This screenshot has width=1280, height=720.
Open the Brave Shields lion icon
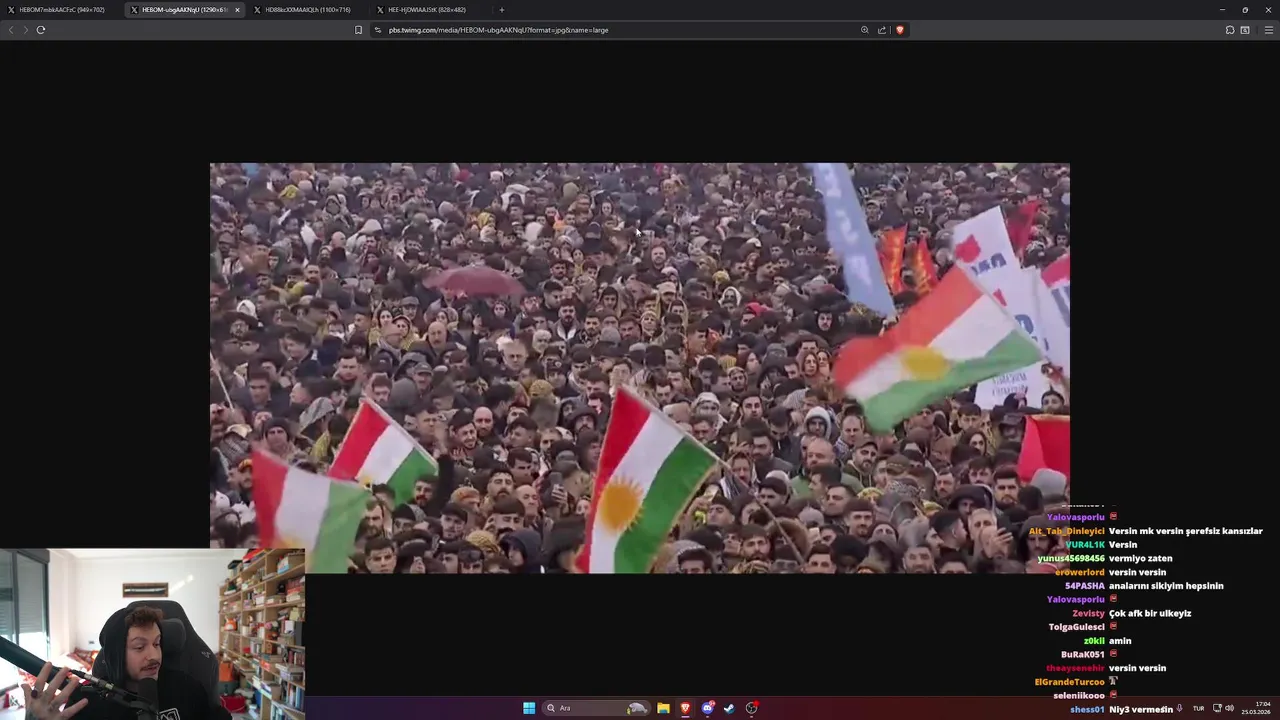click(899, 30)
